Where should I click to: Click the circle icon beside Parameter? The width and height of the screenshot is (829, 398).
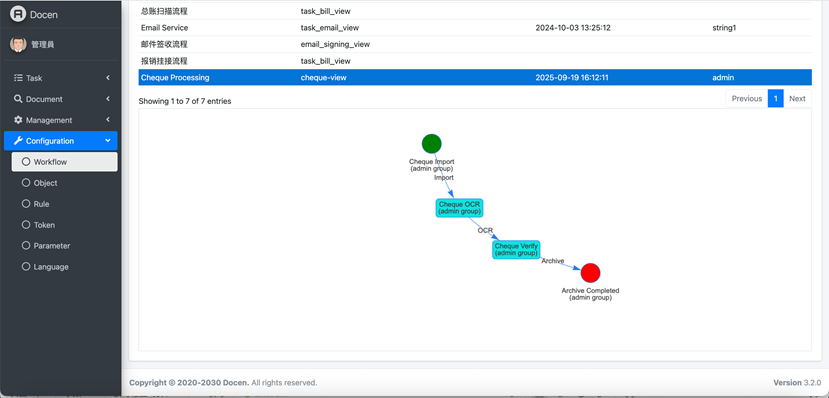[x=26, y=246]
